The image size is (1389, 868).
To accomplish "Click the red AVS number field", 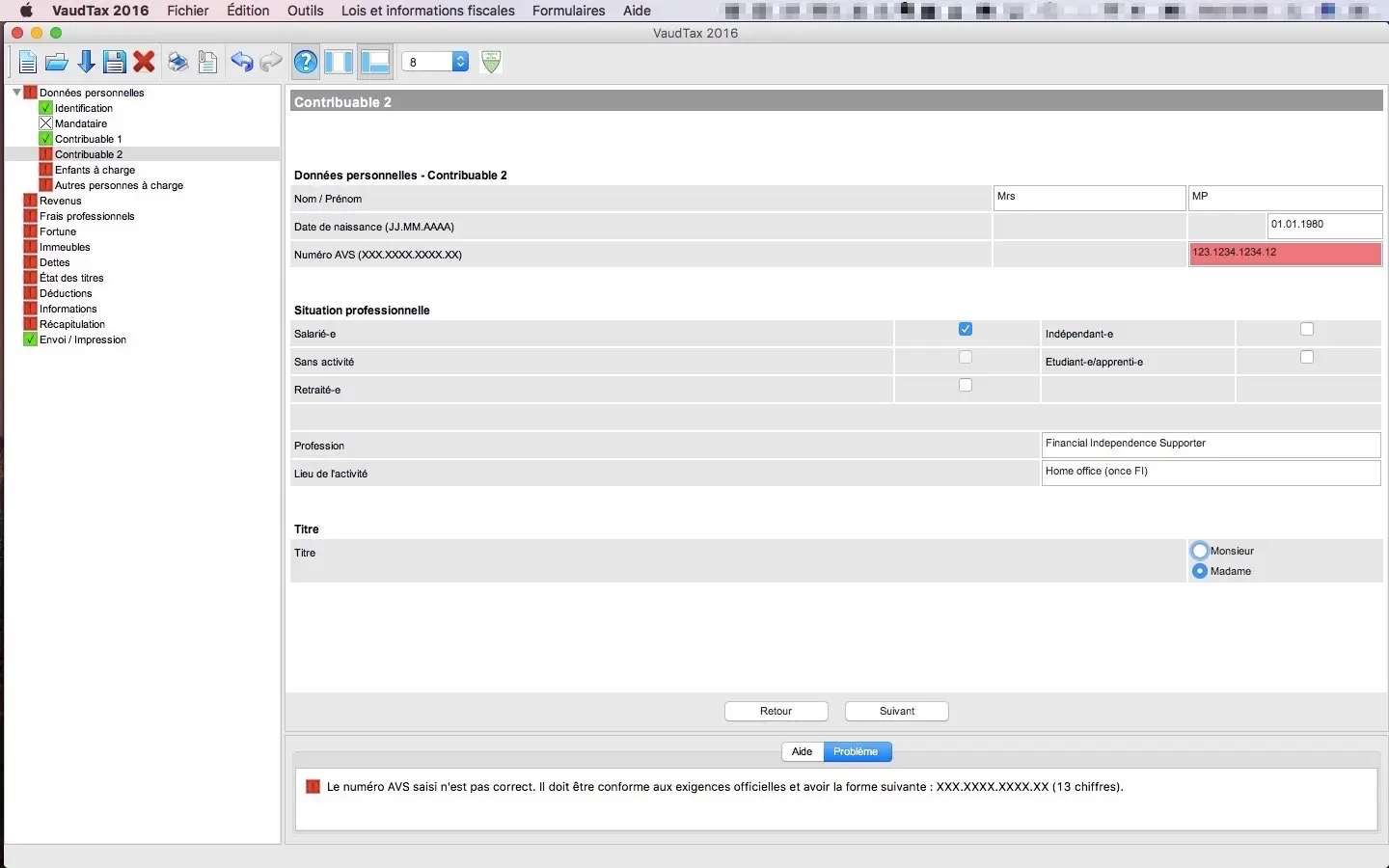I will pos(1285,254).
